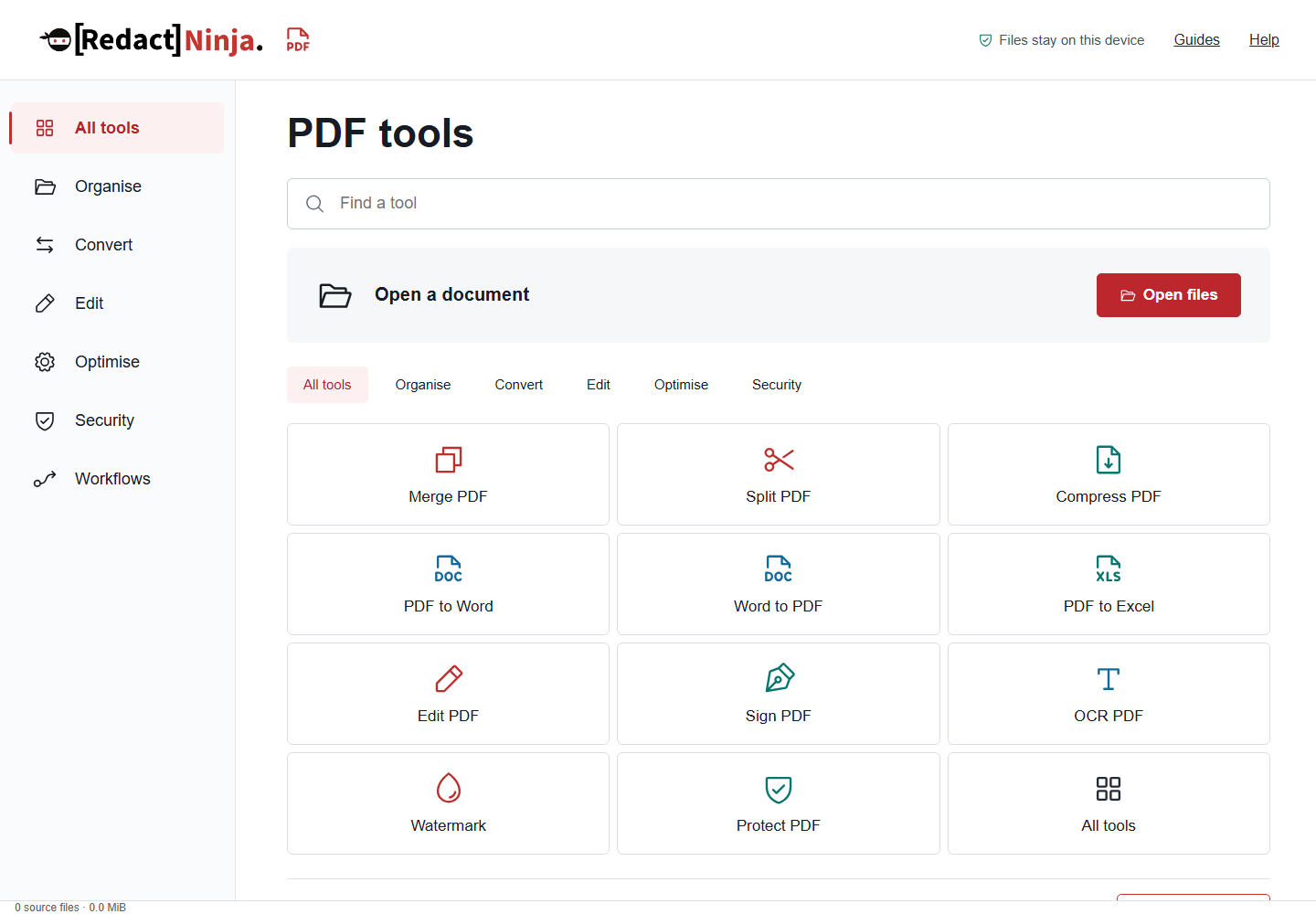The width and height of the screenshot is (1316, 914).
Task: Click the Organise folder icon in sidebar
Action: tap(45, 186)
